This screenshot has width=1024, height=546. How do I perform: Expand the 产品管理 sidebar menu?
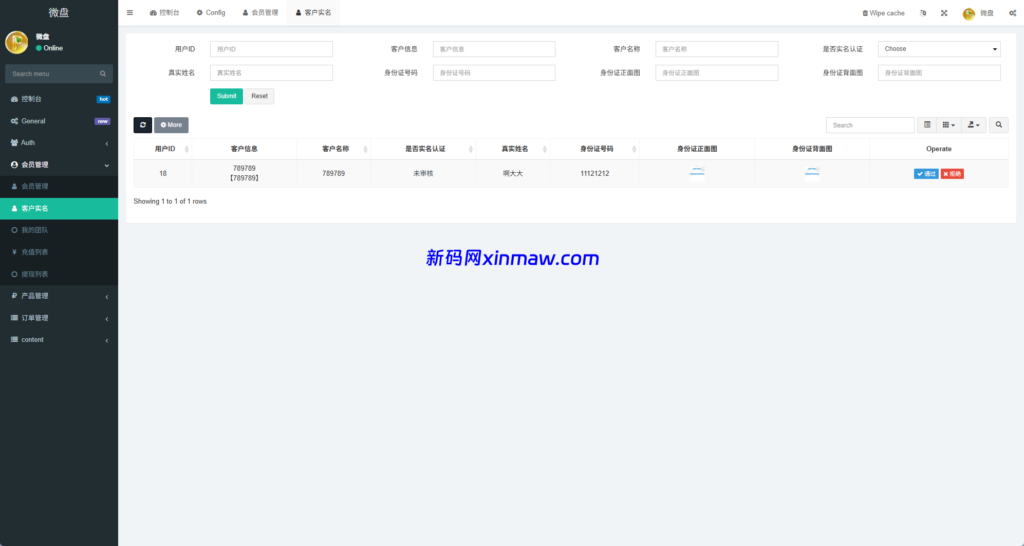point(59,296)
